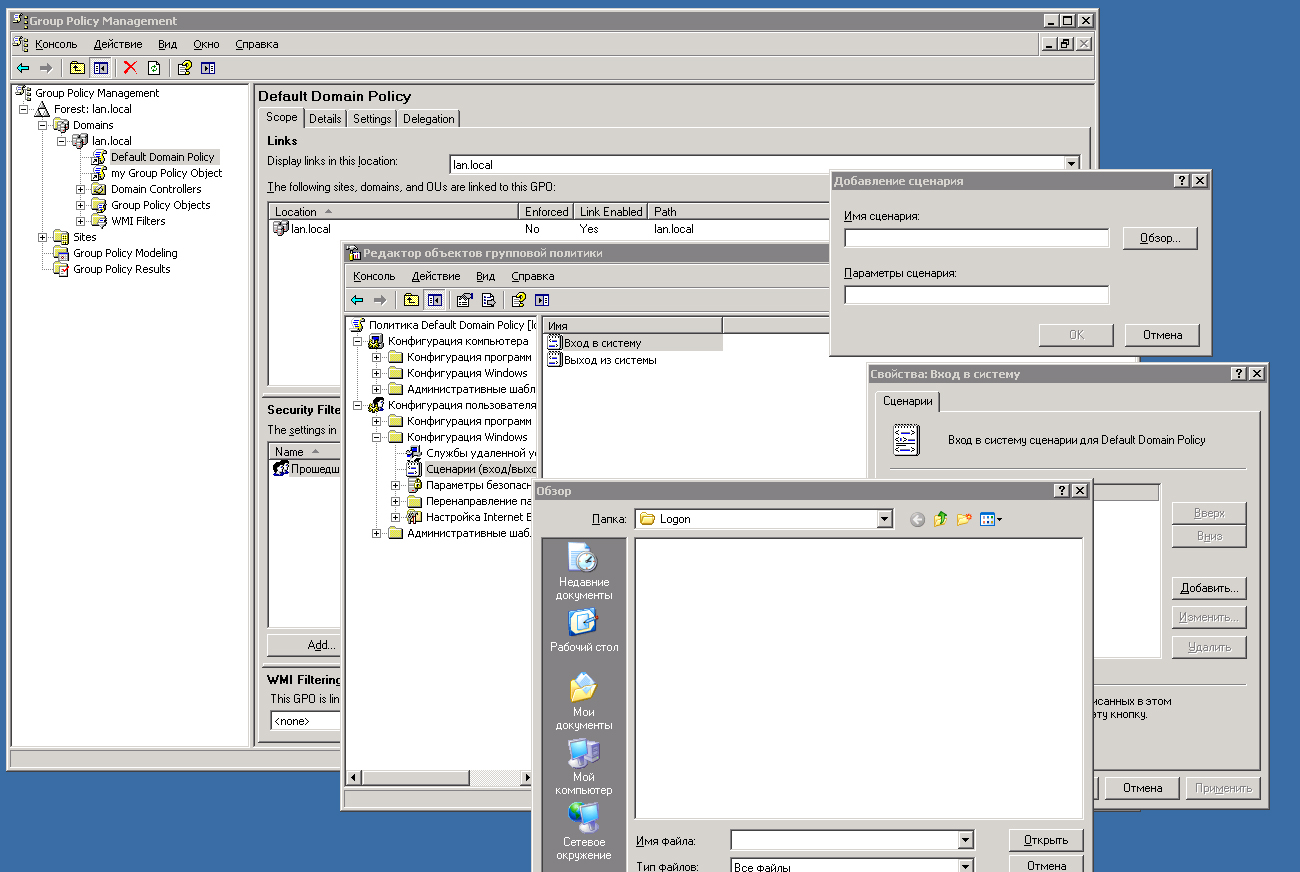Screen dimensions: 1300x872
Task: Click Forward arrow in Group Policy Management toolbar
Action: click(x=45, y=68)
